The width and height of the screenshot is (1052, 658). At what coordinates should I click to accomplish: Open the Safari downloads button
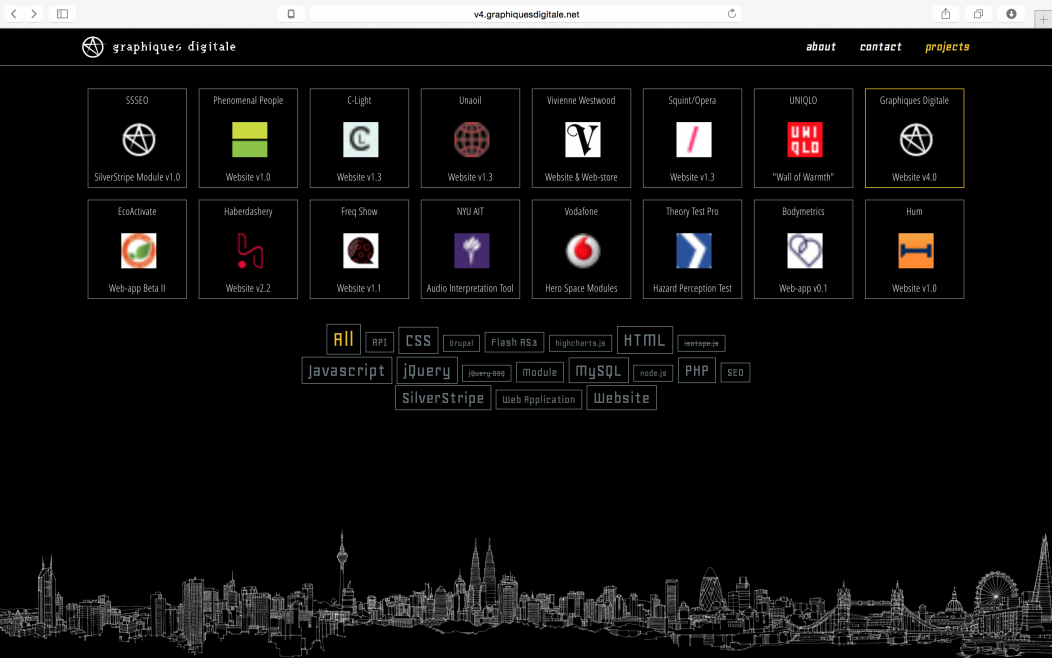coord(1011,13)
